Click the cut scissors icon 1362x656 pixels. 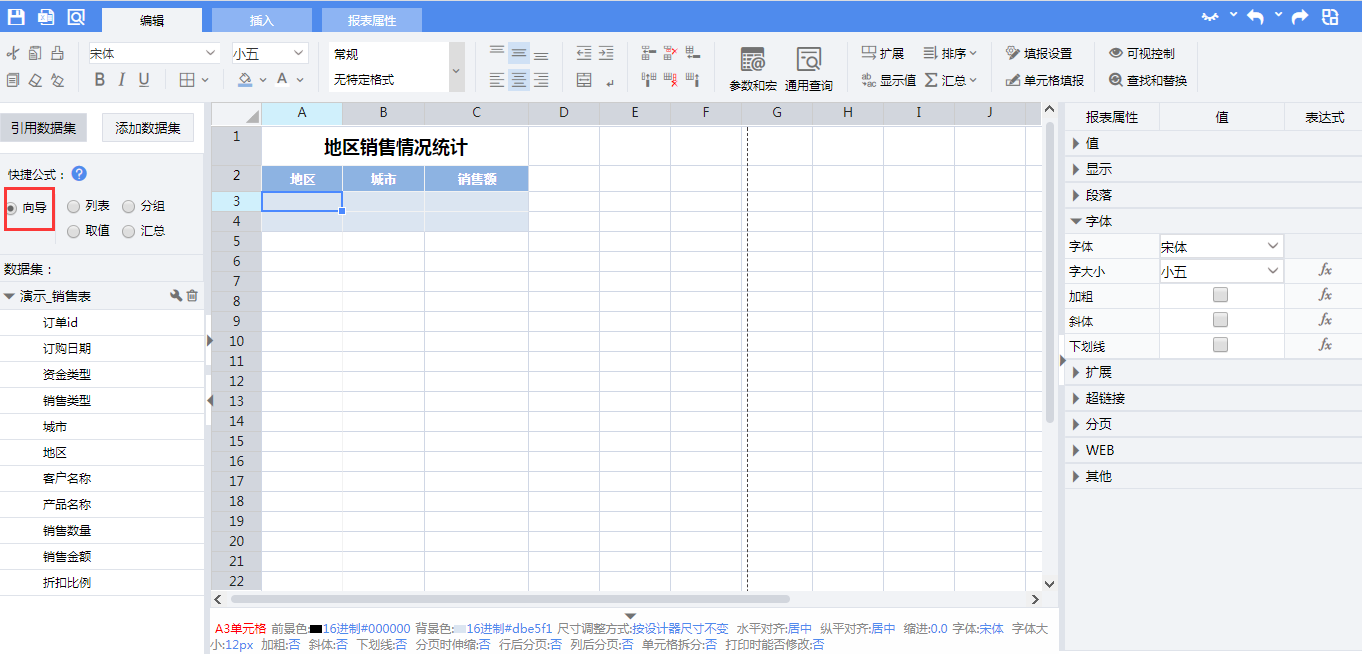13,53
